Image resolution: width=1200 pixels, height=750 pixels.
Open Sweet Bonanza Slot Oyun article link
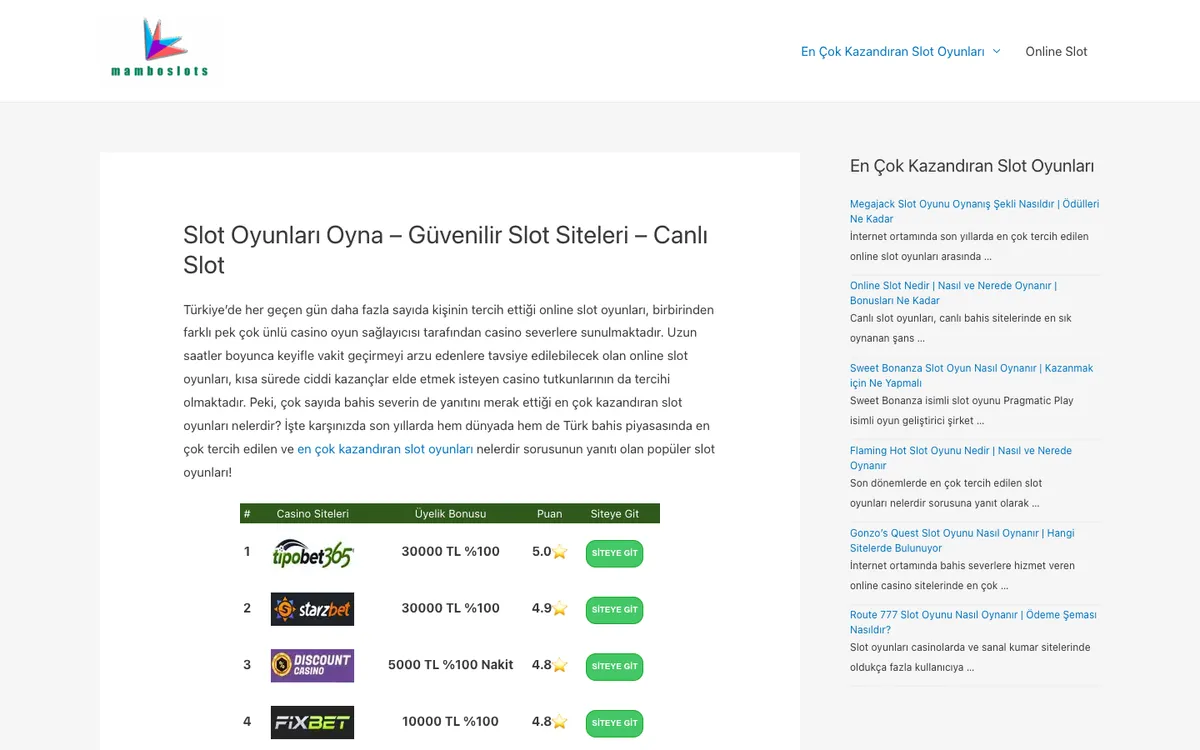(x=971, y=375)
